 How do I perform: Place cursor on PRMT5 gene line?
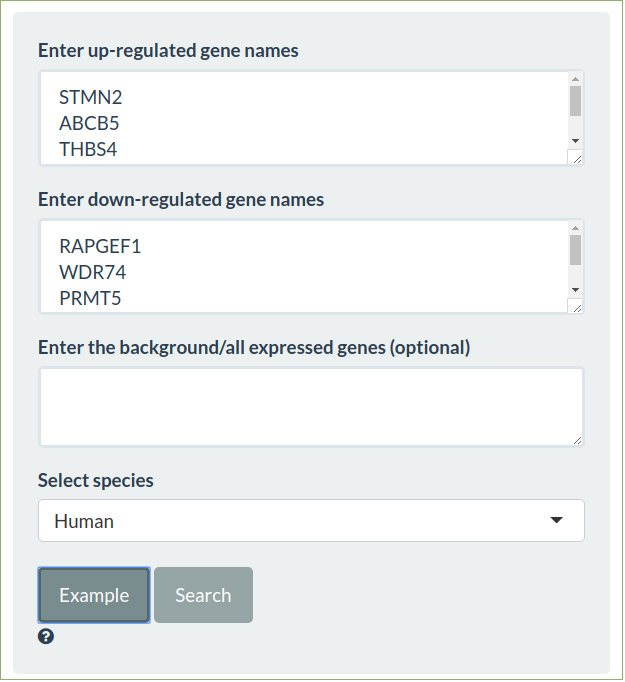tap(91, 298)
